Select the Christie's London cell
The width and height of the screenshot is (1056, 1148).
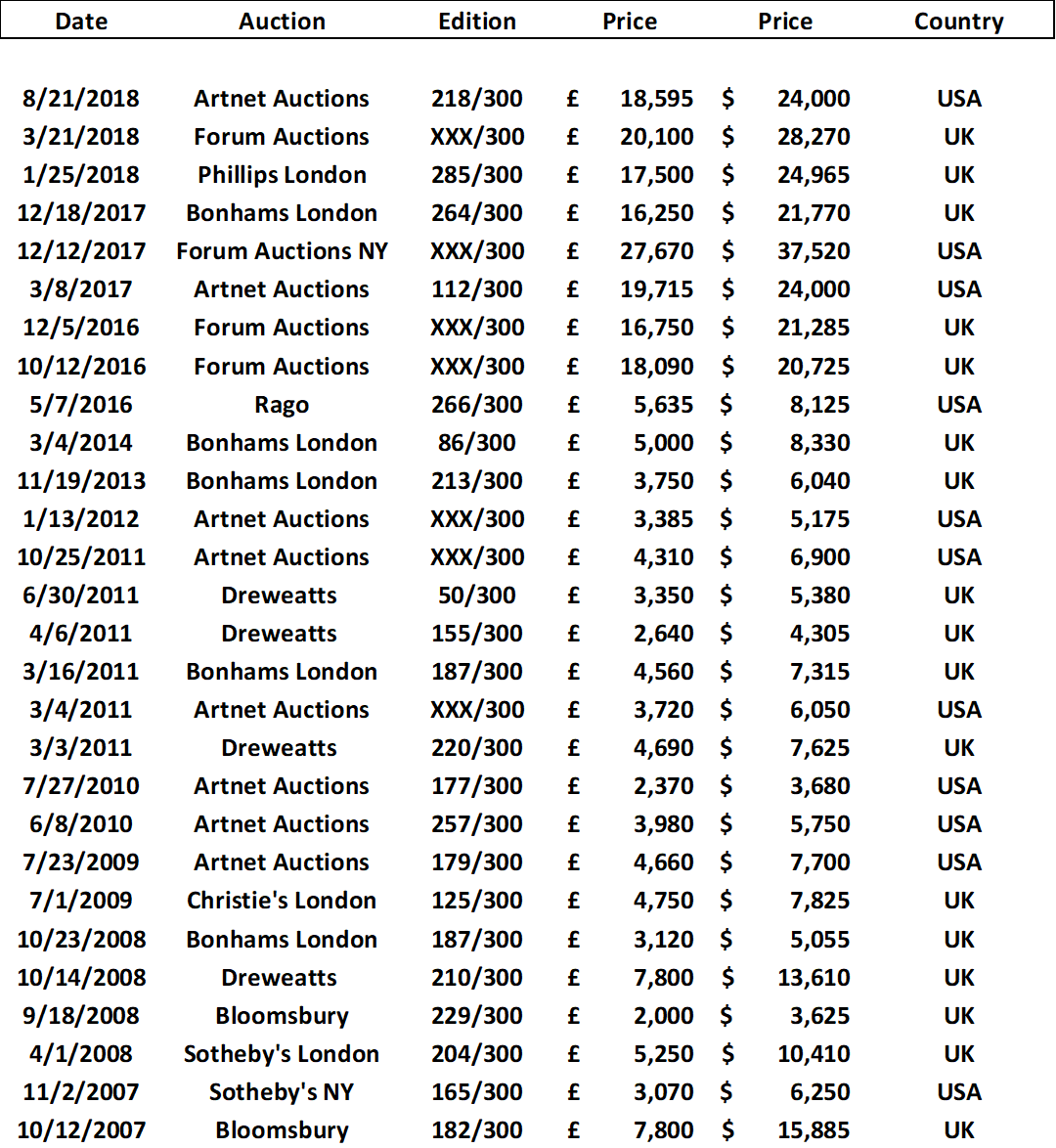282,900
